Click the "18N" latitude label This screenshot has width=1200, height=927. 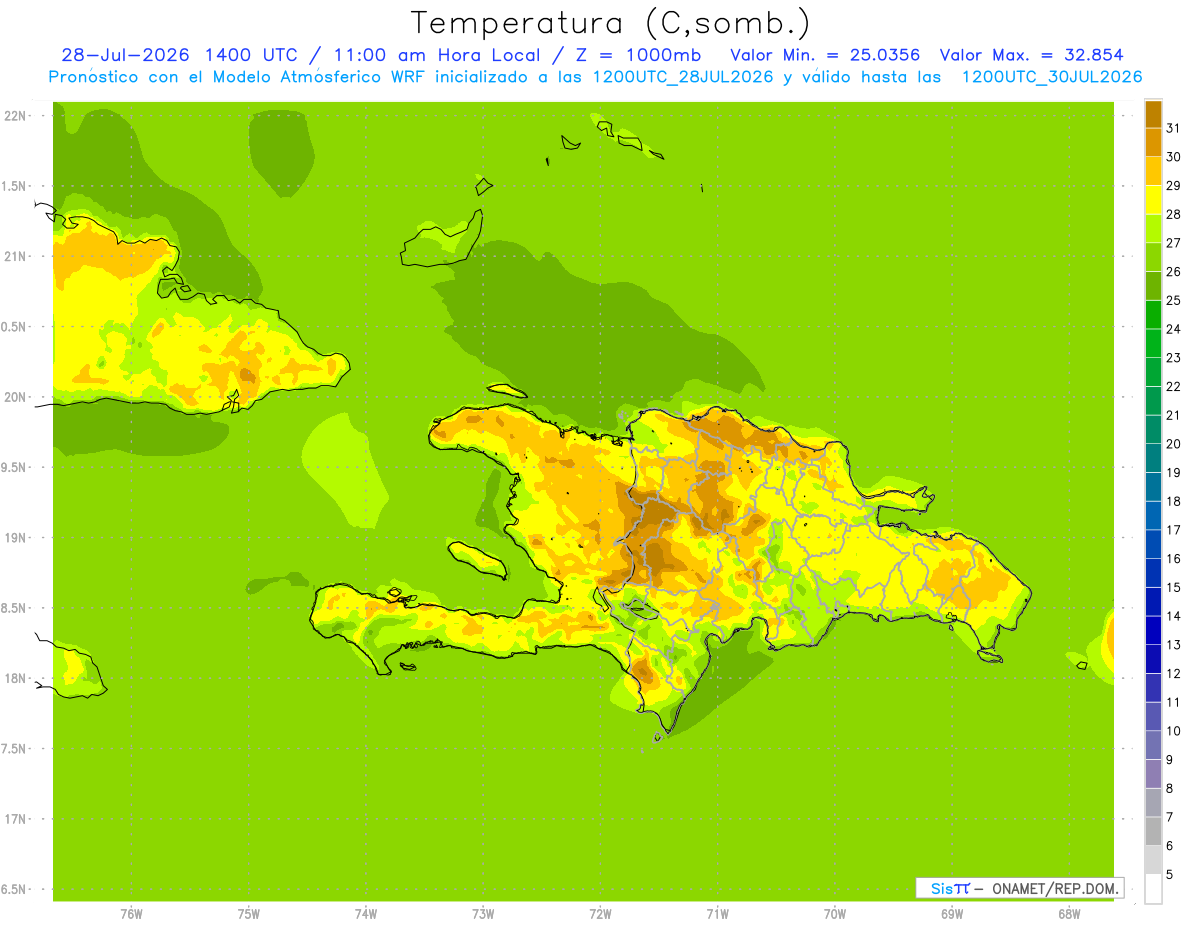click(x=15, y=678)
